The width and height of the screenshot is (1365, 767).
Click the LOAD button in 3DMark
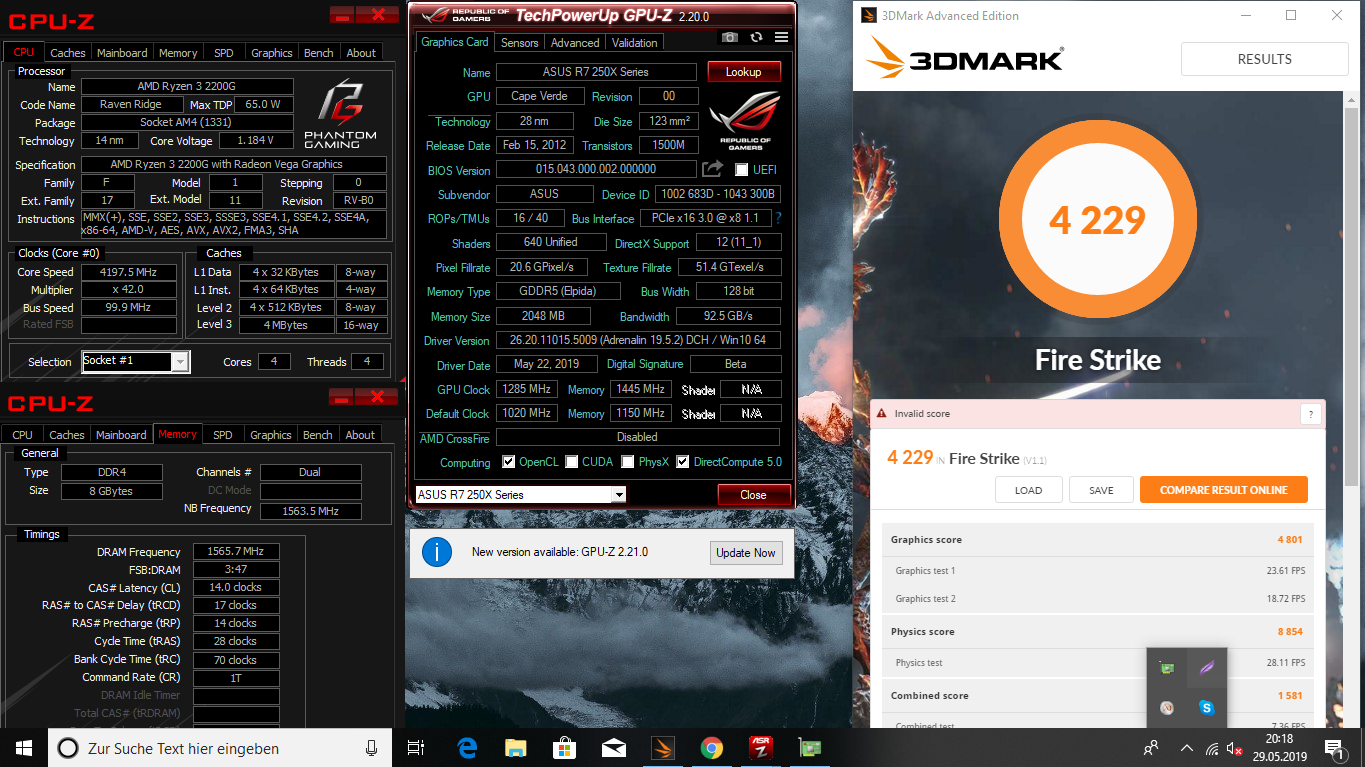[1028, 490]
